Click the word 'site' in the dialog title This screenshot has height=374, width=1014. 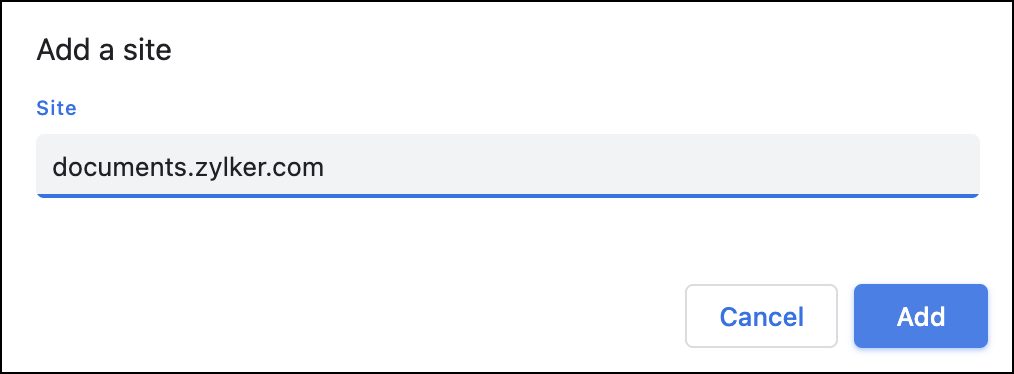(149, 50)
